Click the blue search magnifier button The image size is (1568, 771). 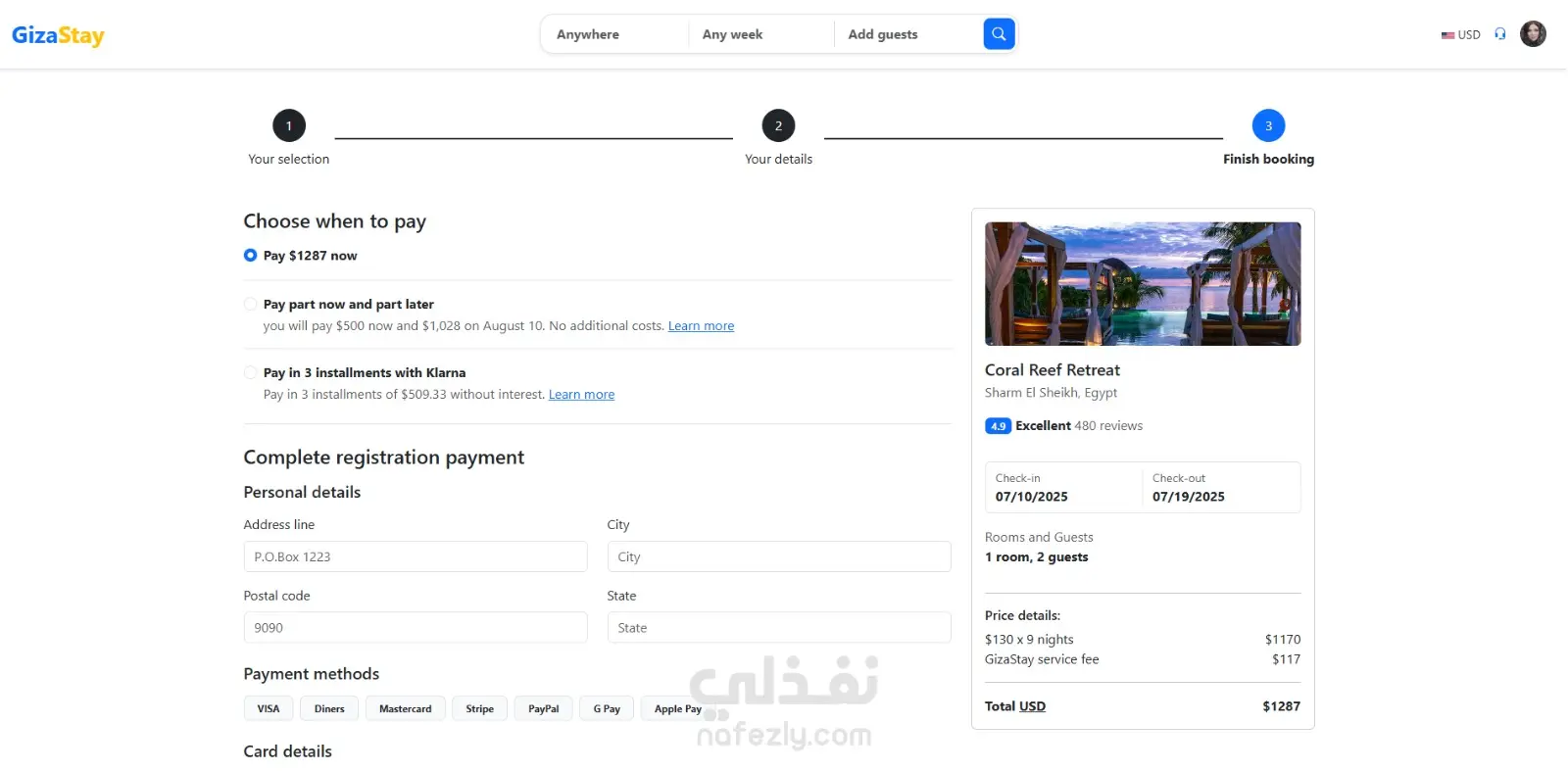click(x=999, y=34)
